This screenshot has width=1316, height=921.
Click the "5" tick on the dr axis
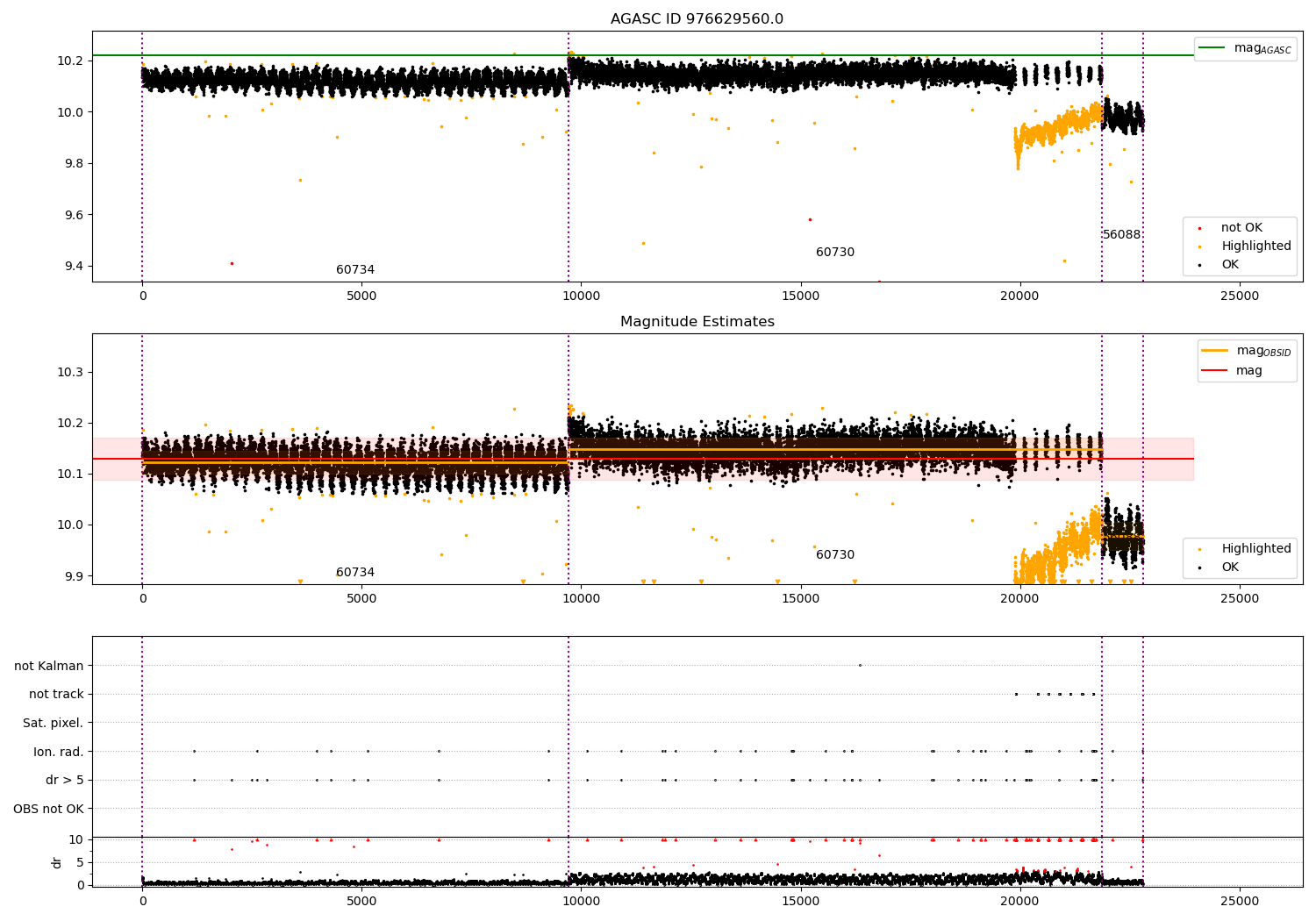[x=80, y=862]
